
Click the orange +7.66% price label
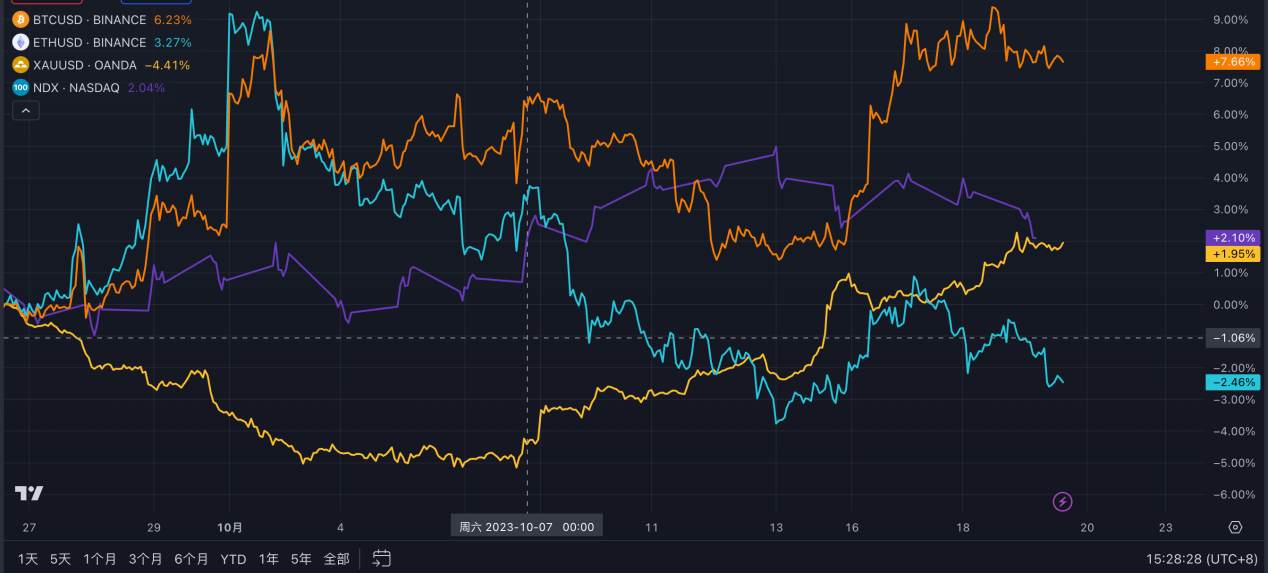coord(1234,62)
